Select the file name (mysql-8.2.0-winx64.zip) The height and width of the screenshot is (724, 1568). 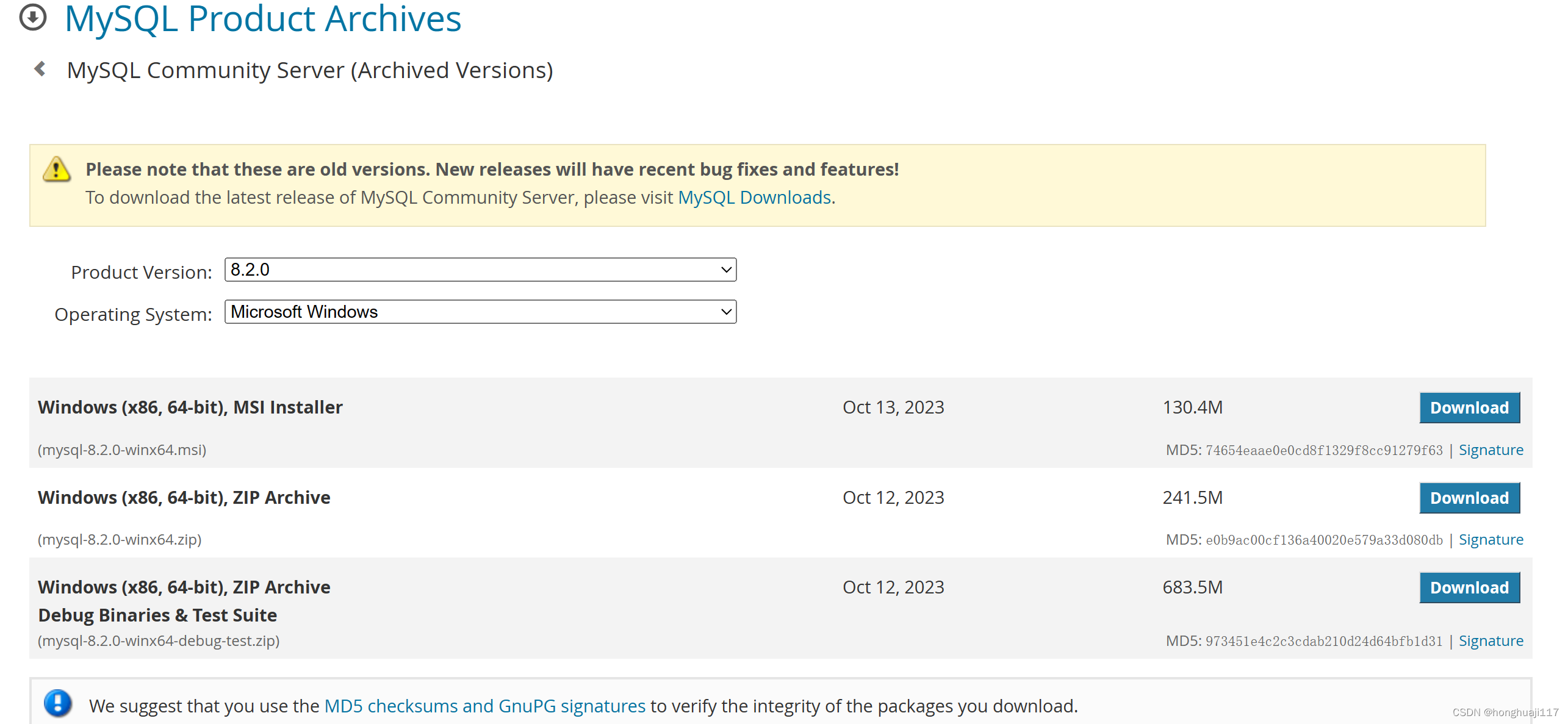coord(120,540)
